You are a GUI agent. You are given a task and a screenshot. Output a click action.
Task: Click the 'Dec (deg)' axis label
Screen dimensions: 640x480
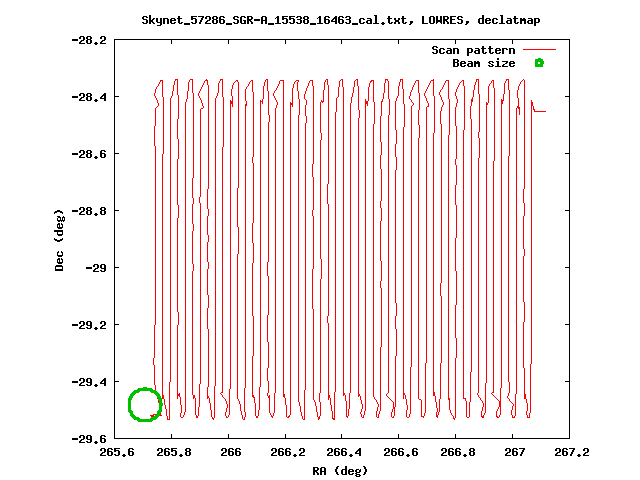pyautogui.click(x=60, y=240)
